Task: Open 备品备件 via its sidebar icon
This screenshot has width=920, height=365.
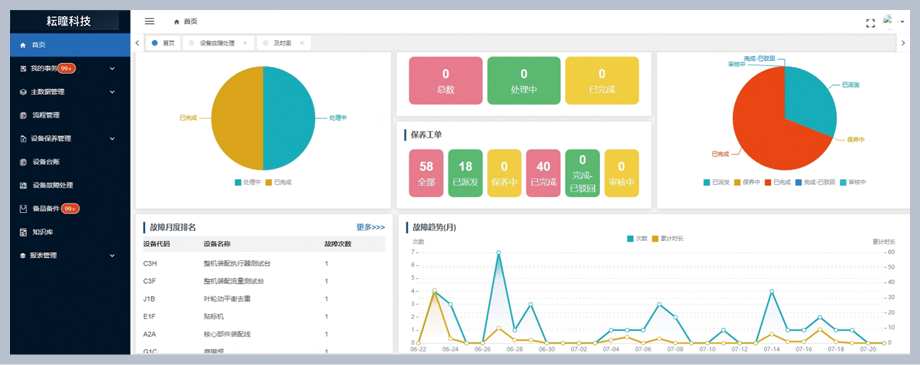Action: pos(23,208)
